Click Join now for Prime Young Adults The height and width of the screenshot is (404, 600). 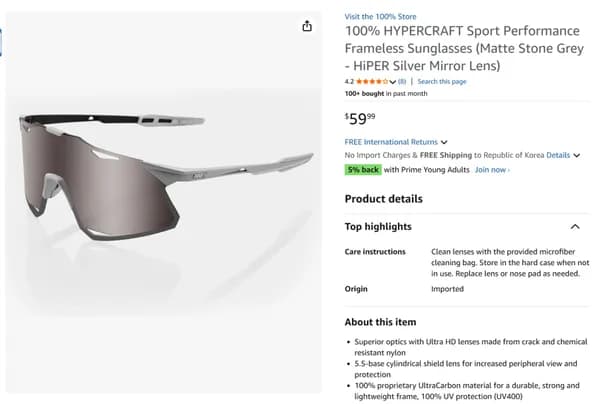pos(490,170)
